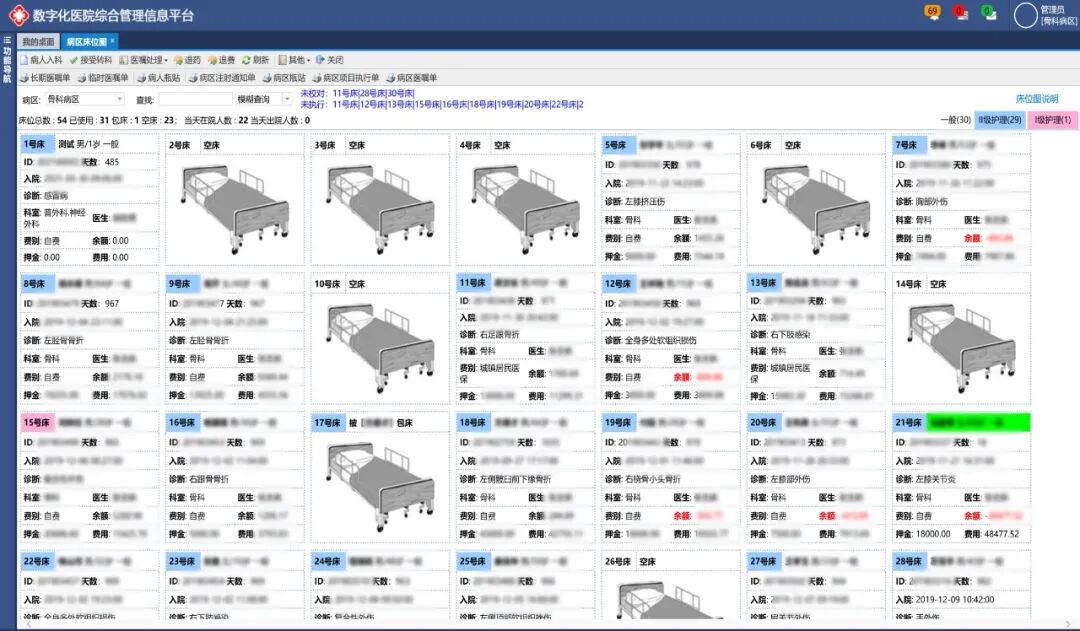This screenshot has height=631, width=1080.
Task: Select empty bed 10号床 image
Action: coord(380,347)
